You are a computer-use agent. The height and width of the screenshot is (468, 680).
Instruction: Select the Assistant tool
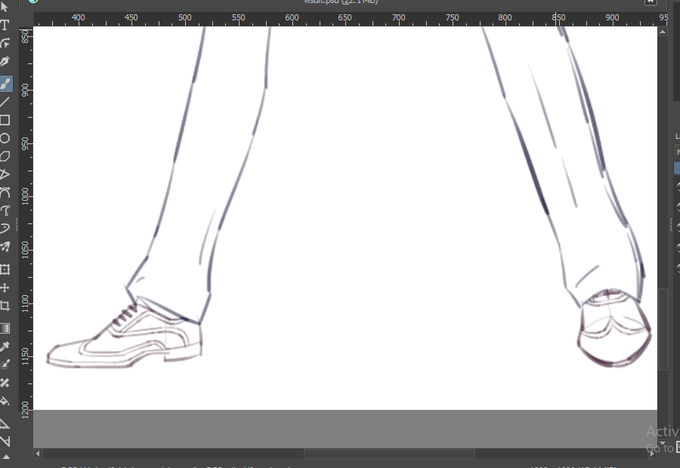pyautogui.click(x=5, y=424)
